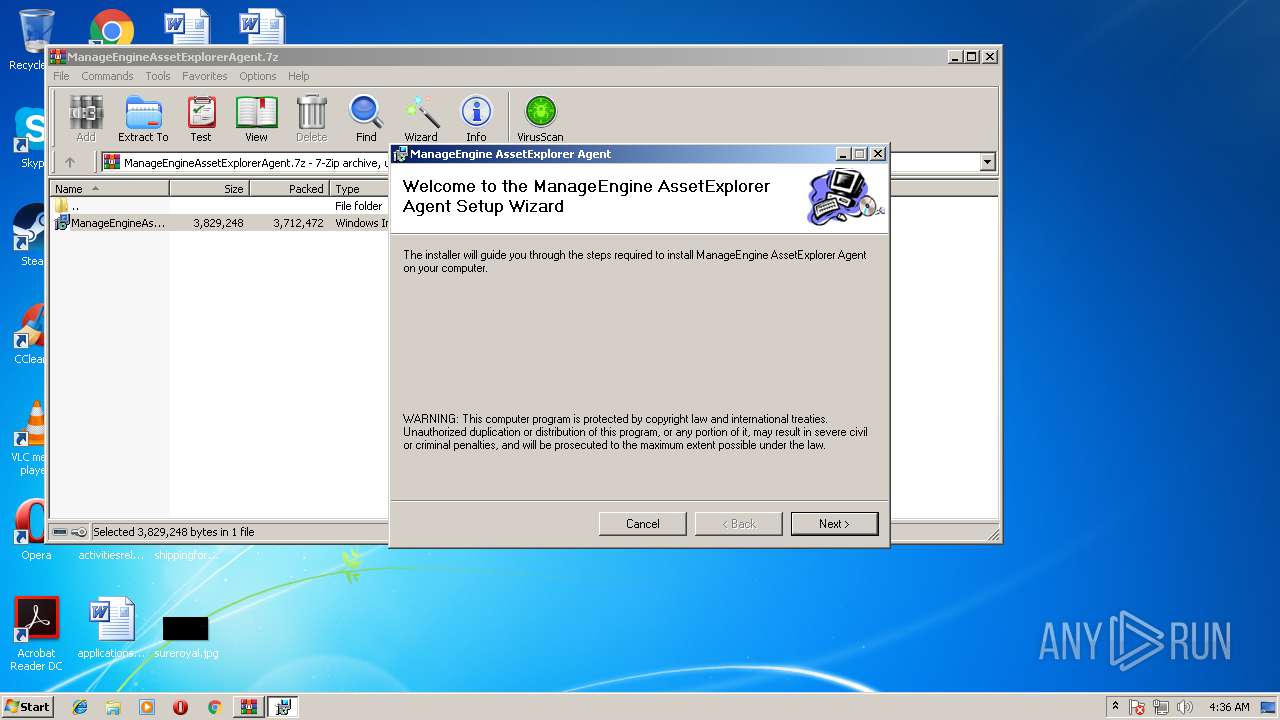Click the network tray icon

pyautogui.click(x=1161, y=707)
